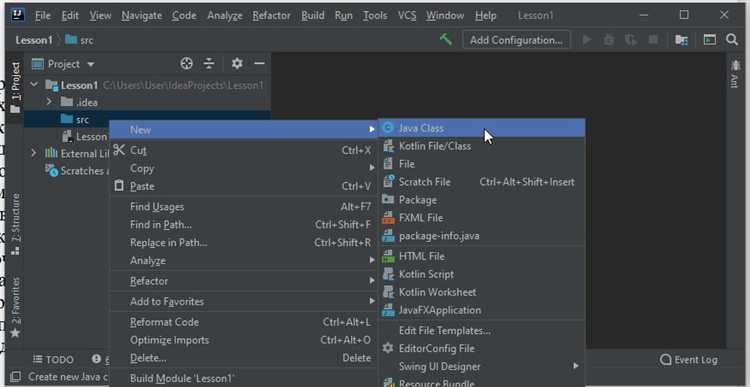Click the locate-in-tree target icon

coord(186,64)
